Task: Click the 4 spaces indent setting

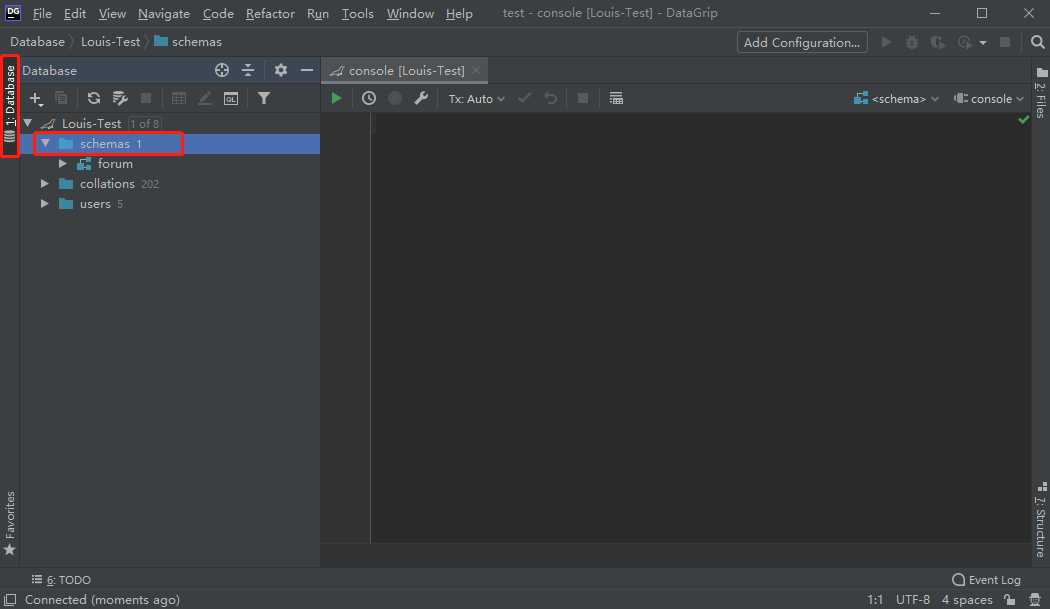Action: [x=967, y=600]
